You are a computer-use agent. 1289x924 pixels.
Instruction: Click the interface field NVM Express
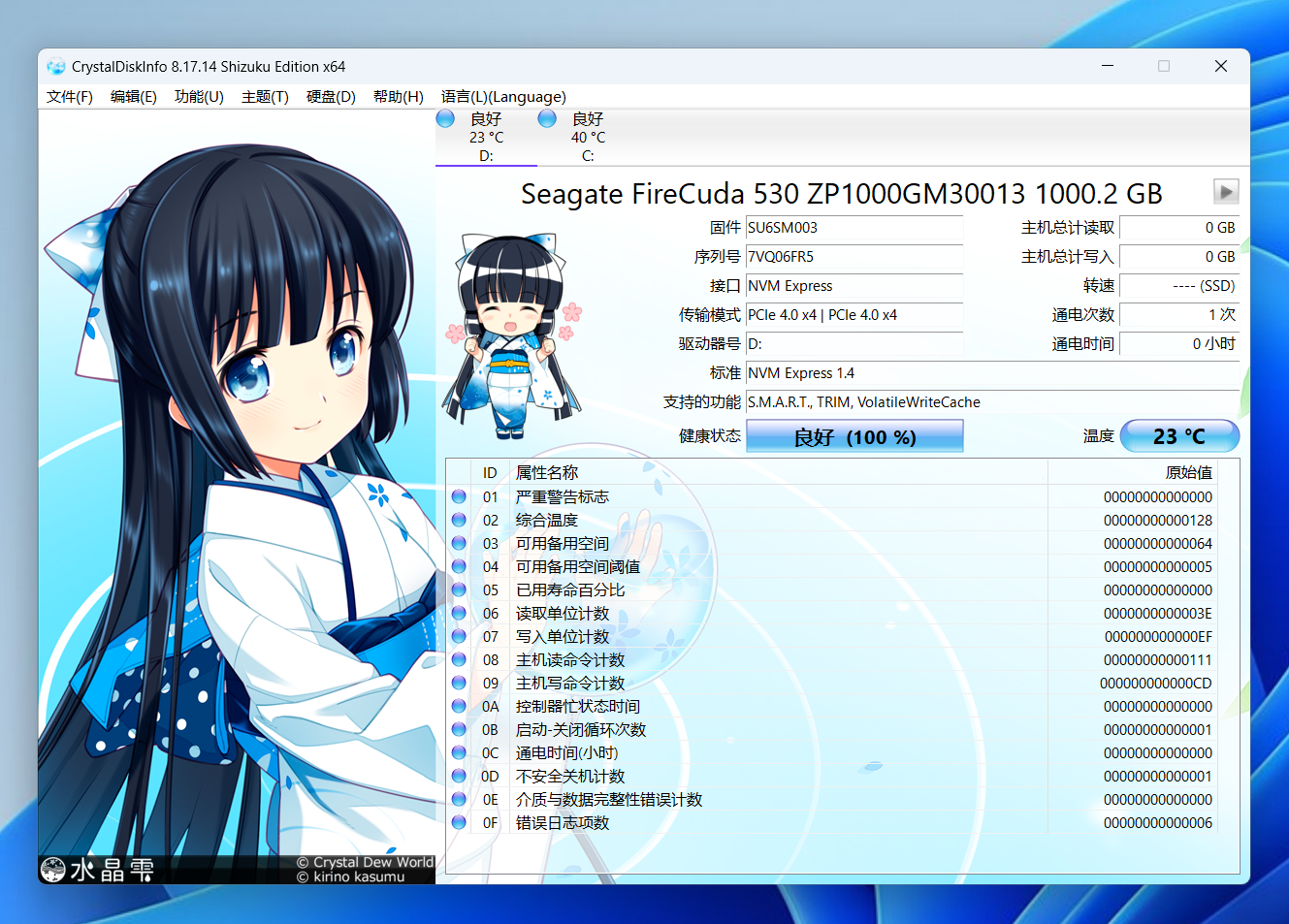coord(854,286)
